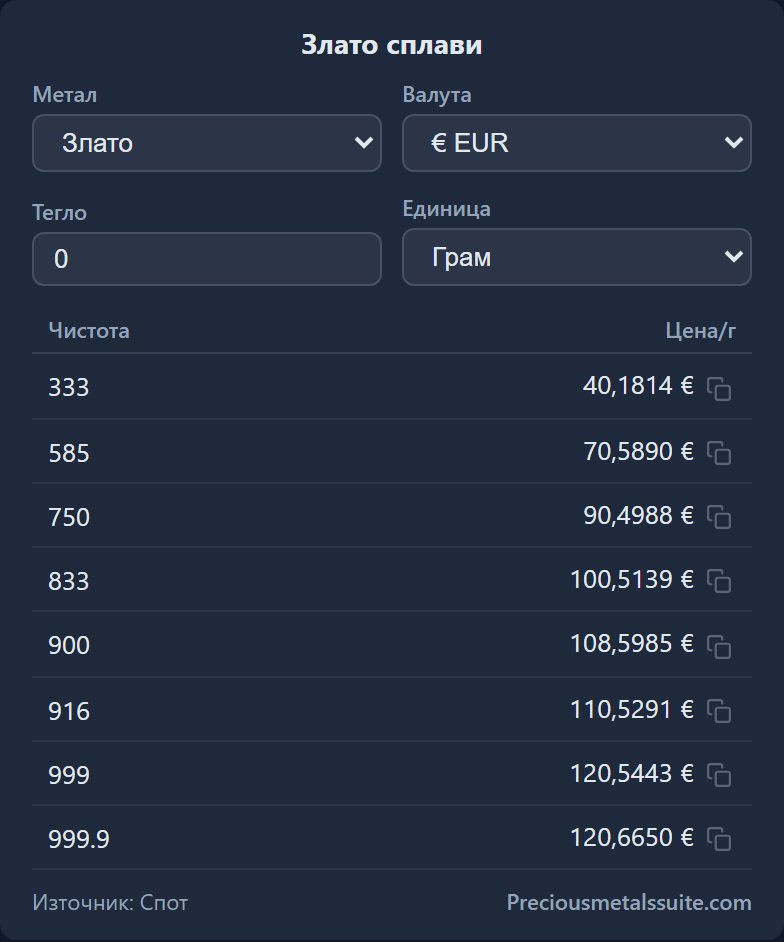
Task: Copy the 585 purity price
Action: (x=719, y=453)
